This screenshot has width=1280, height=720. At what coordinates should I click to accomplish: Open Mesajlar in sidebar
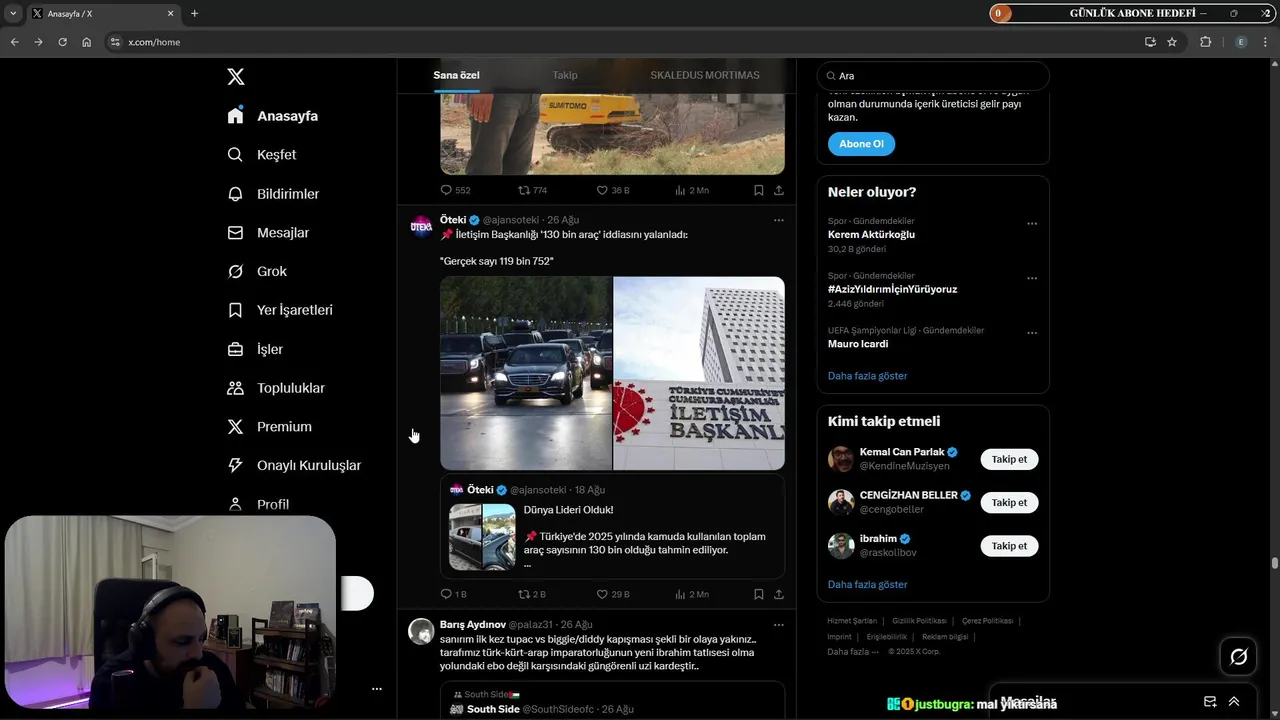(x=268, y=233)
